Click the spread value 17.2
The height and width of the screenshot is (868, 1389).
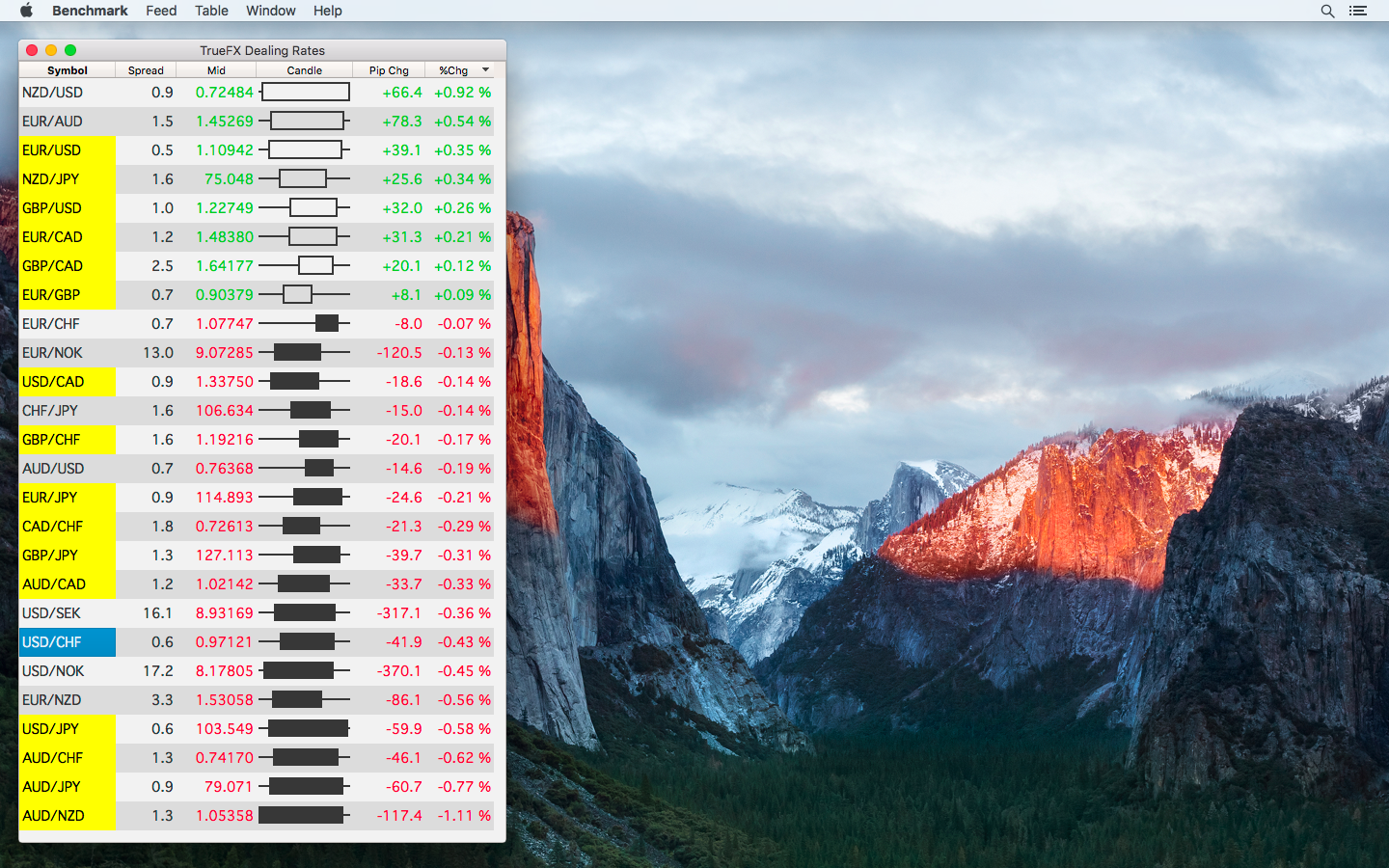[x=157, y=671]
